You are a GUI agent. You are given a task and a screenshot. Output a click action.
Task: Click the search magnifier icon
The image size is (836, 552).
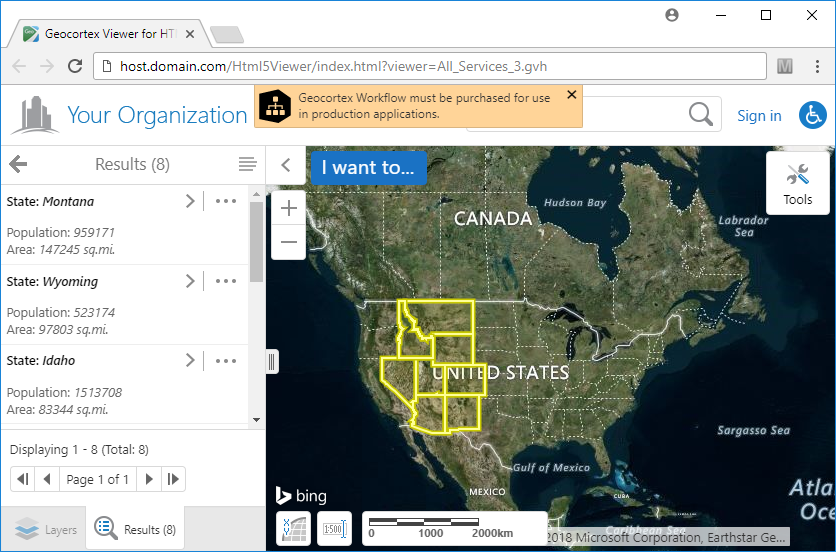pos(702,114)
